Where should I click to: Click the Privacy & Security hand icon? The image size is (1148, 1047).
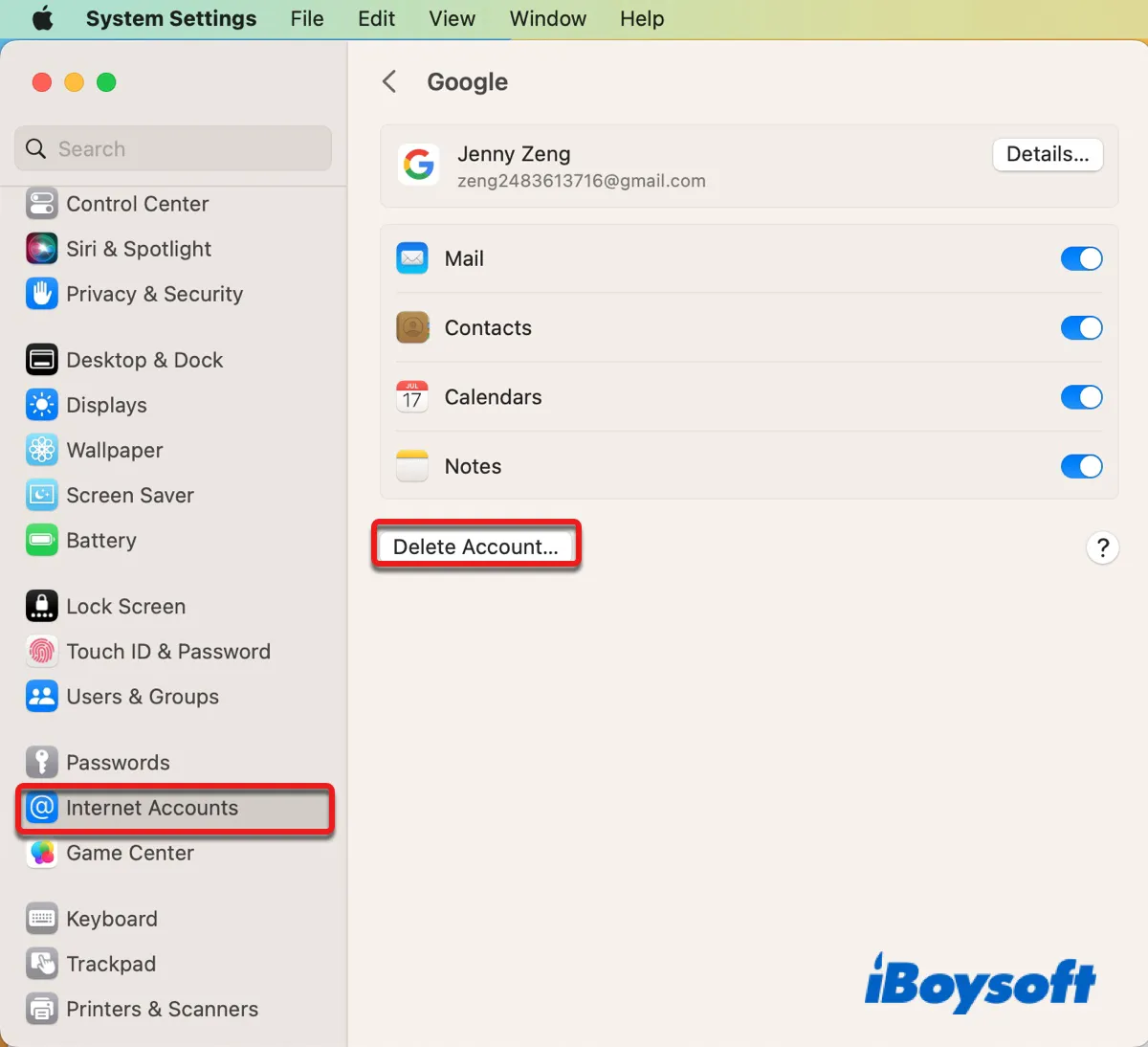tap(41, 294)
